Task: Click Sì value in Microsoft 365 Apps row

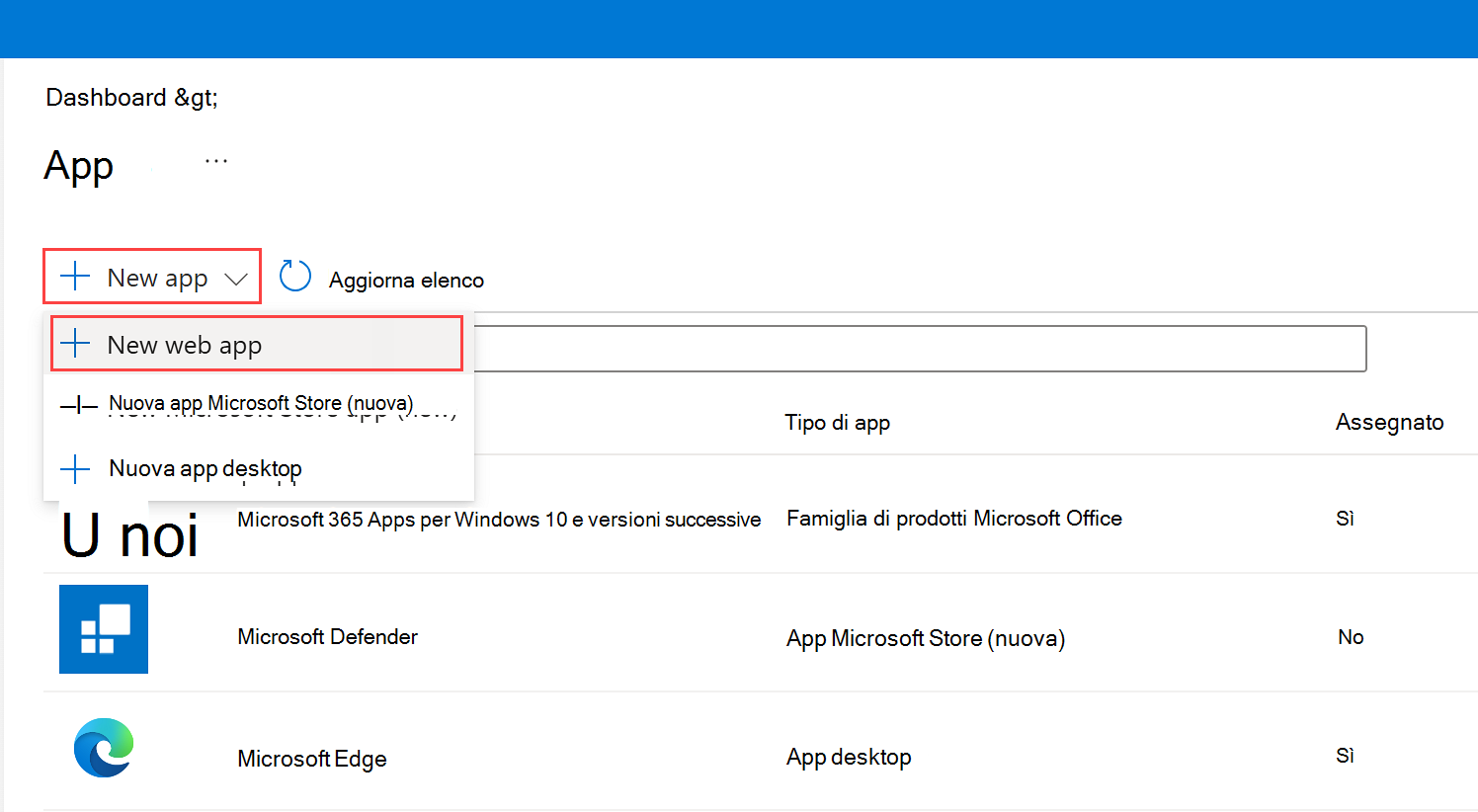Action: 1345,519
